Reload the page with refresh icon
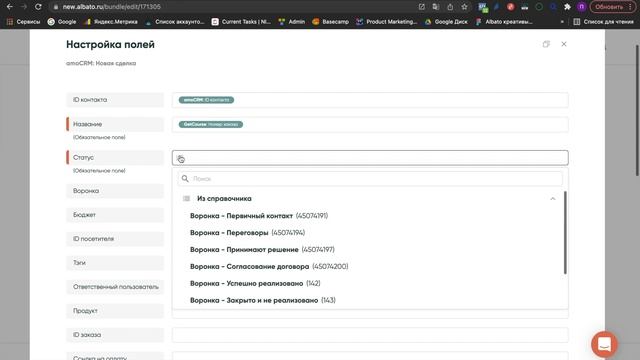The height and width of the screenshot is (360, 640). [38, 7]
